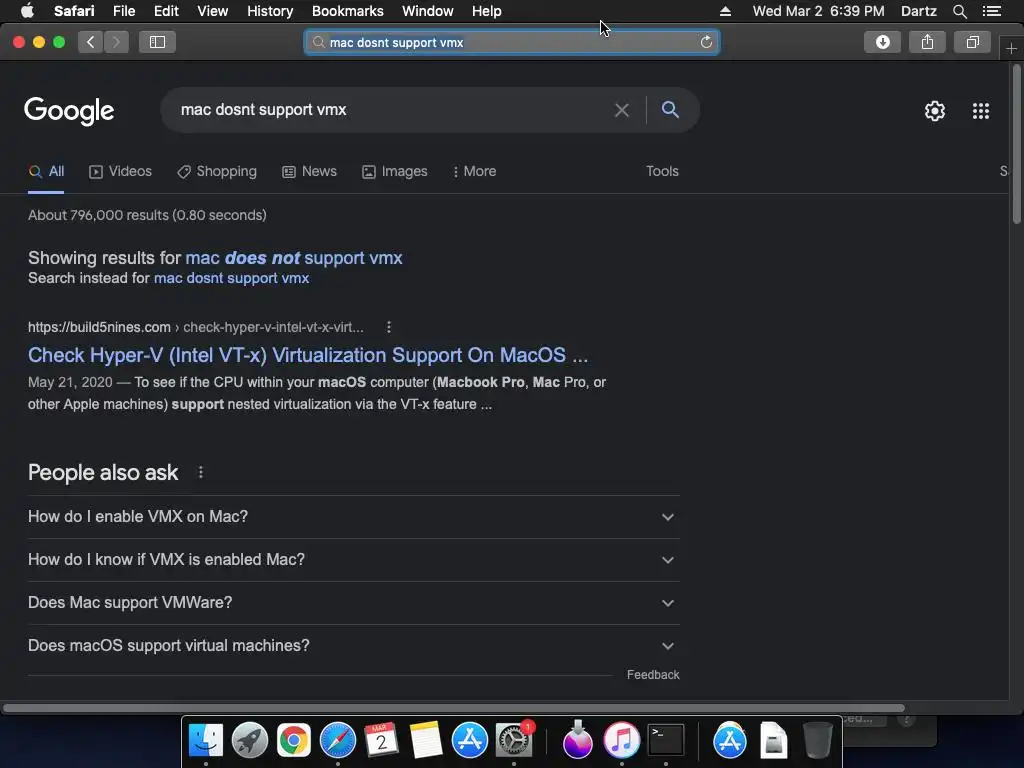Launch Launchpad rocket in Dock
The width and height of the screenshot is (1024, 768).
(x=249, y=741)
